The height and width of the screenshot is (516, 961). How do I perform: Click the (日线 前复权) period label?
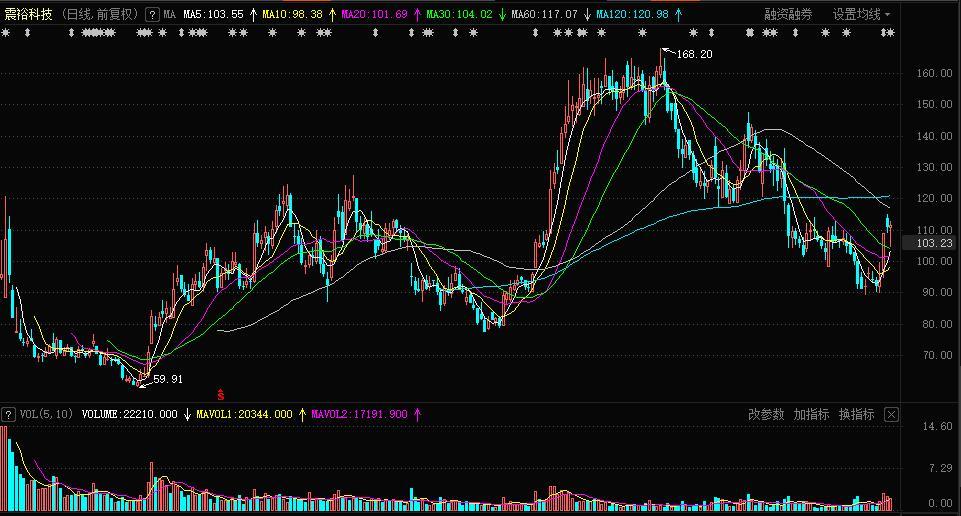pos(101,14)
